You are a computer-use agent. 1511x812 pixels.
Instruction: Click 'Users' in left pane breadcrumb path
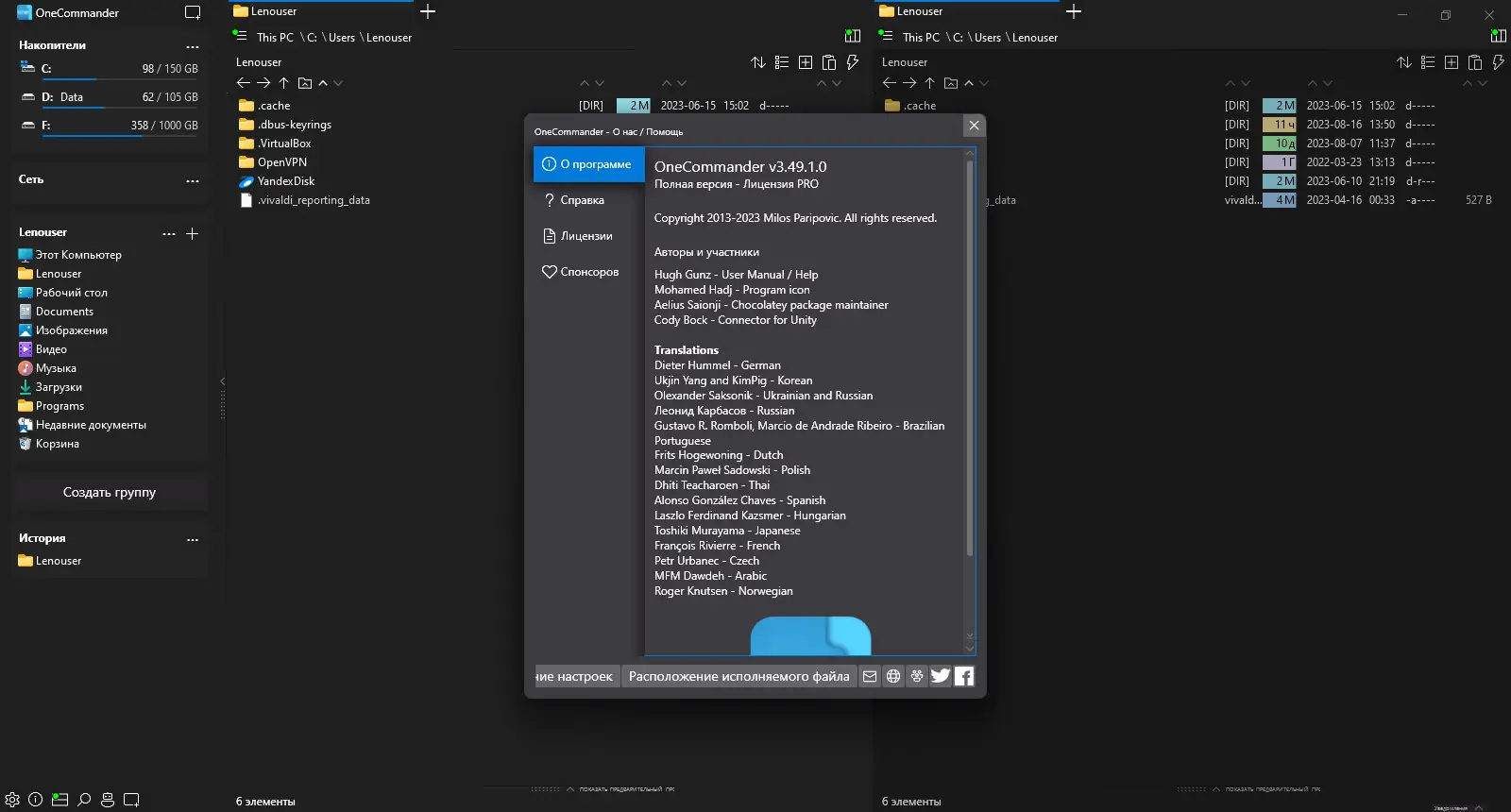tap(342, 38)
